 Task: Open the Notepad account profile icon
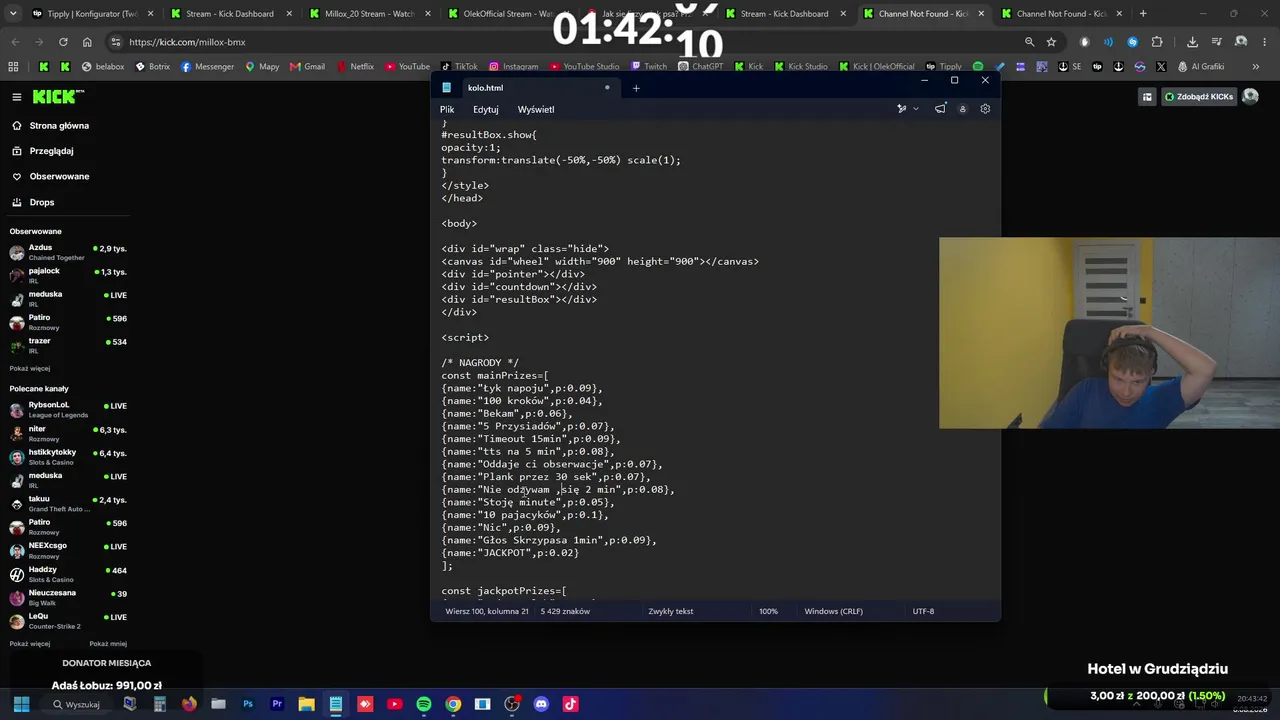[962, 109]
